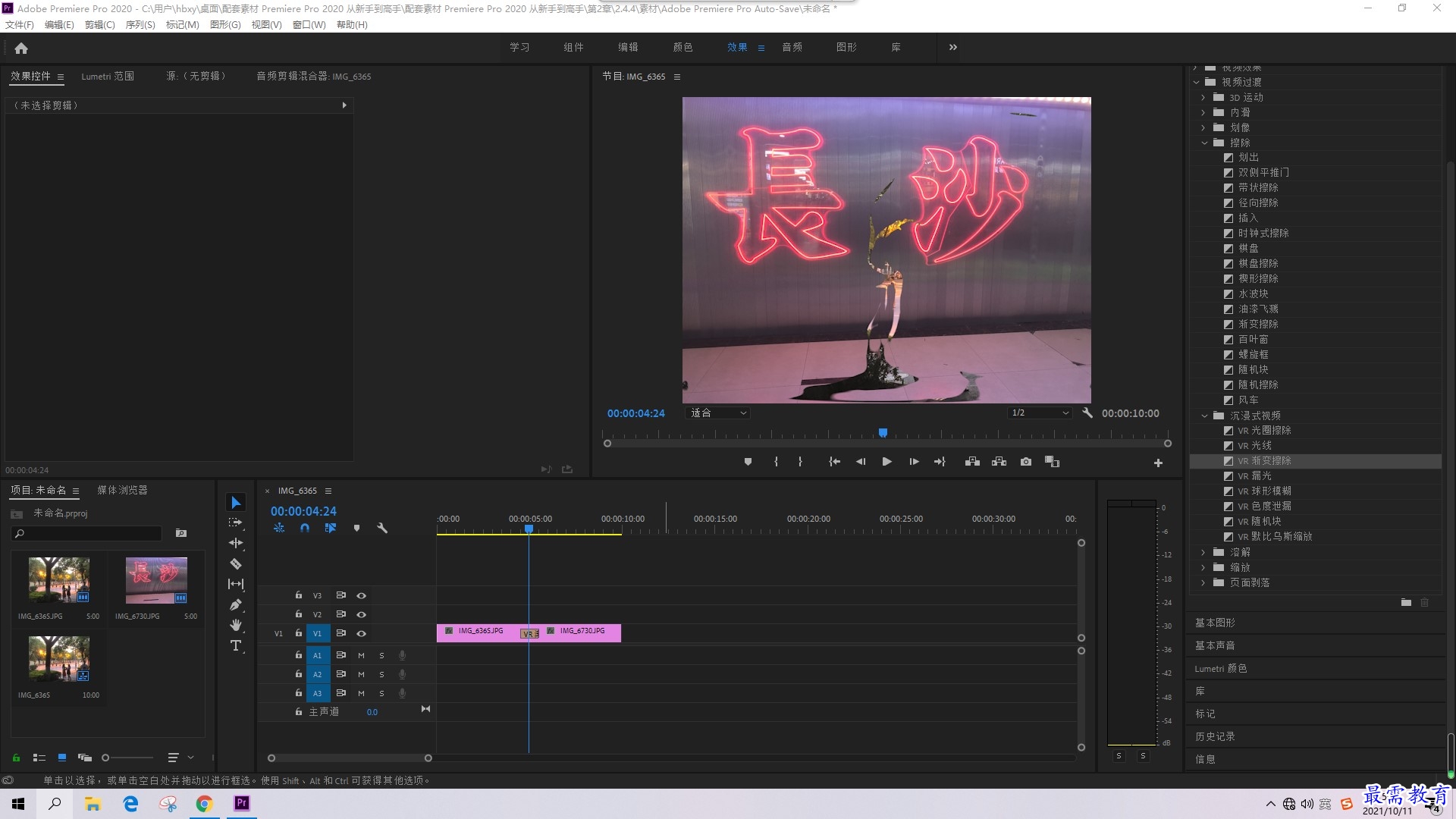Play the Program monitor
1456x819 pixels.
coord(886,462)
